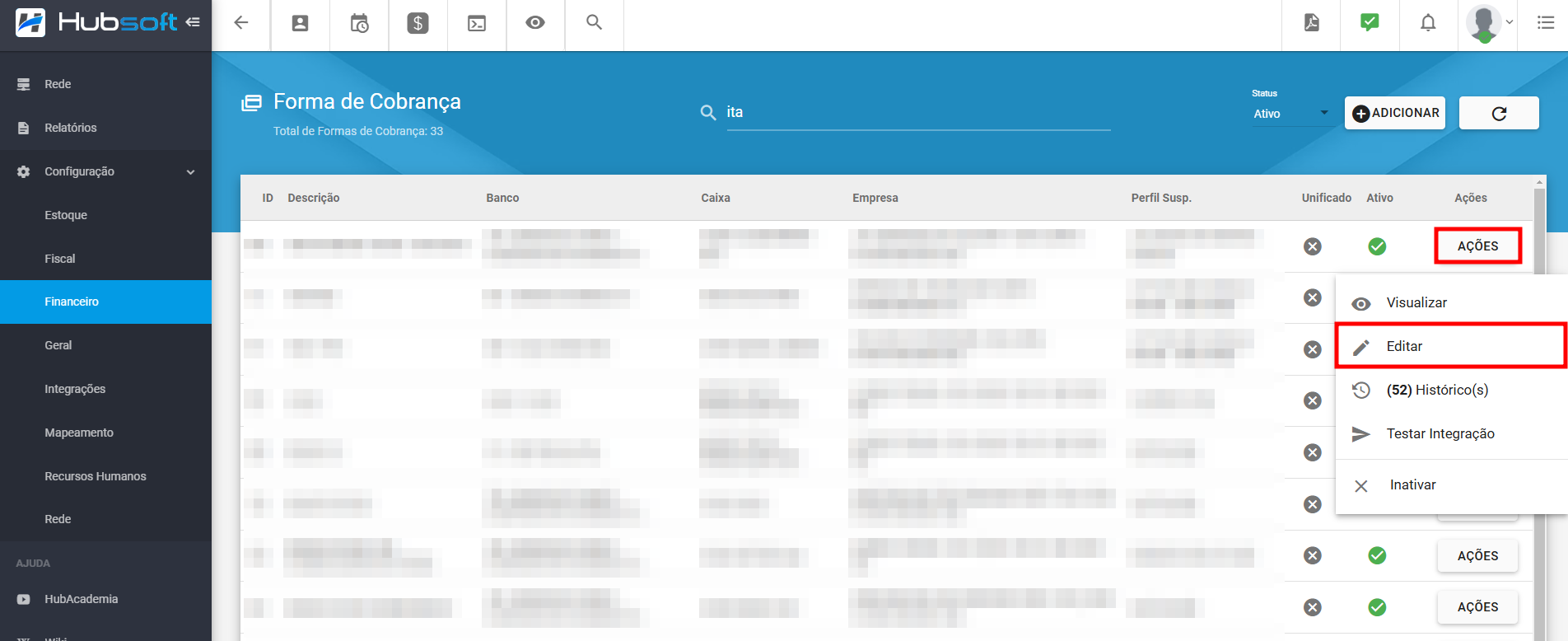Click Relatórios document icon in sidebar
The image size is (1568, 641).
[24, 128]
